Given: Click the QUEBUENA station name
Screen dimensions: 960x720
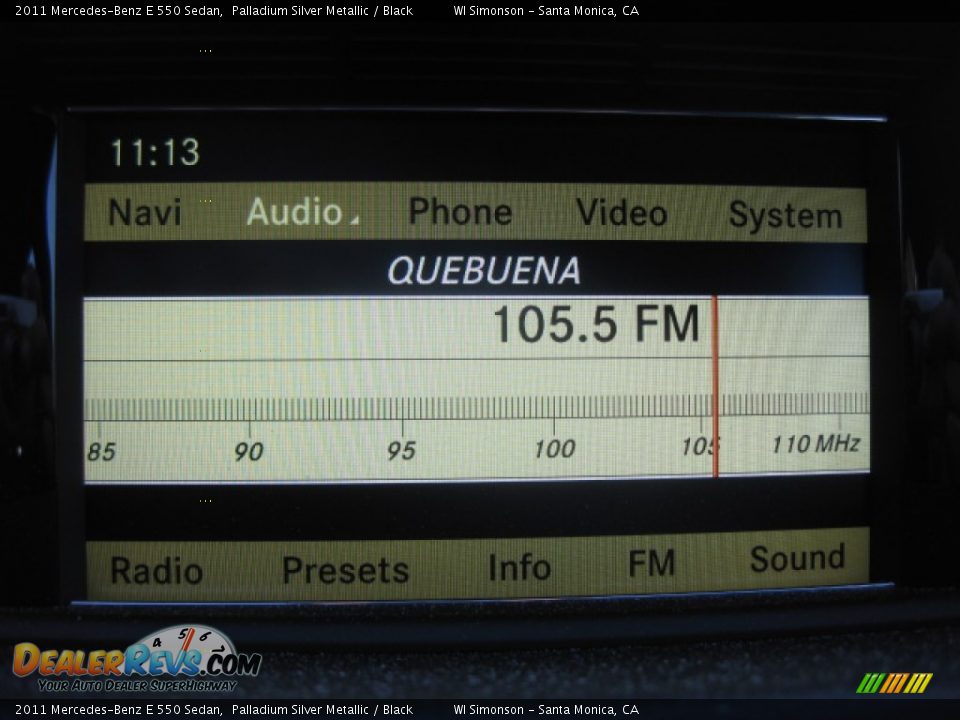Looking at the screenshot, I should click(483, 271).
